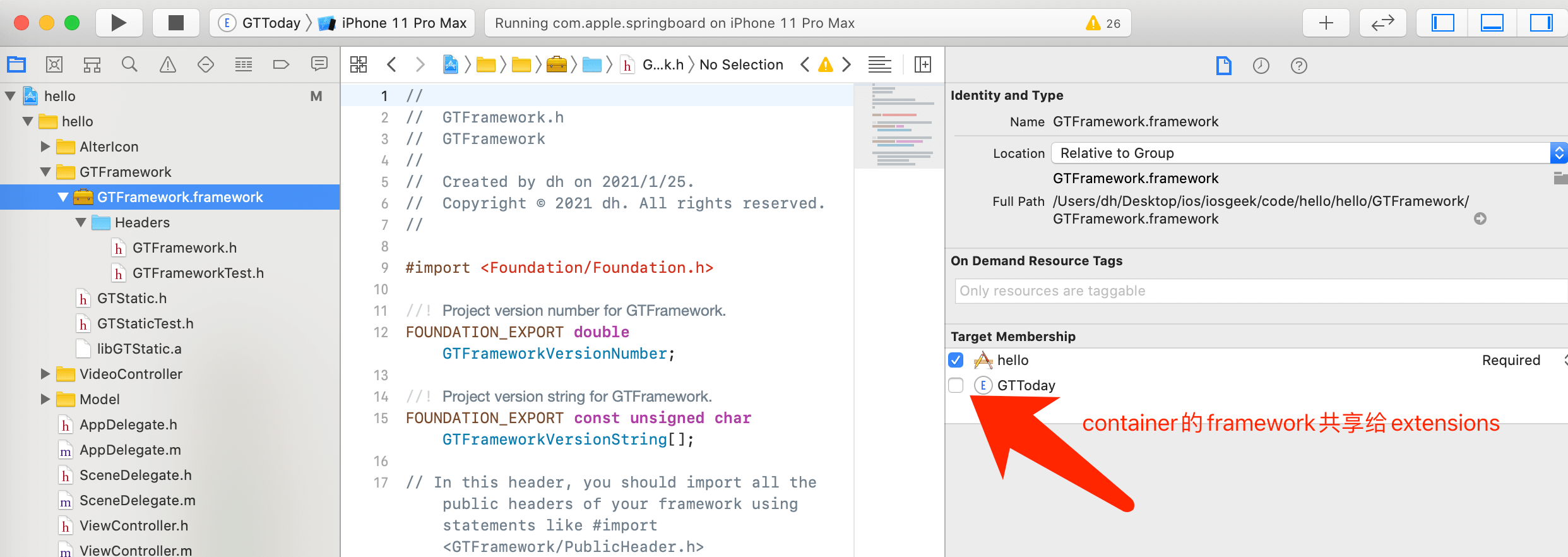Screen dimensions: 1568x557
Task: Toggle the navigator panel visibility
Action: (x=1442, y=23)
